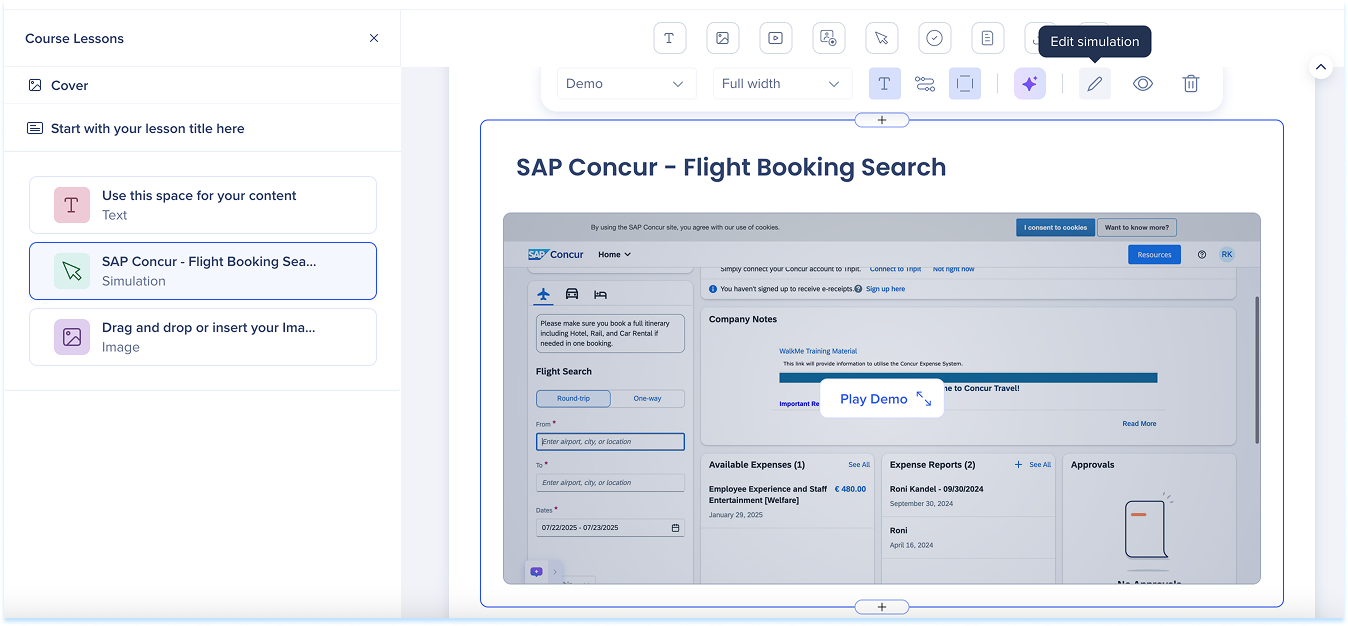The width and height of the screenshot is (1348, 626).
Task: Open the Demo mode dropdown
Action: (x=625, y=84)
